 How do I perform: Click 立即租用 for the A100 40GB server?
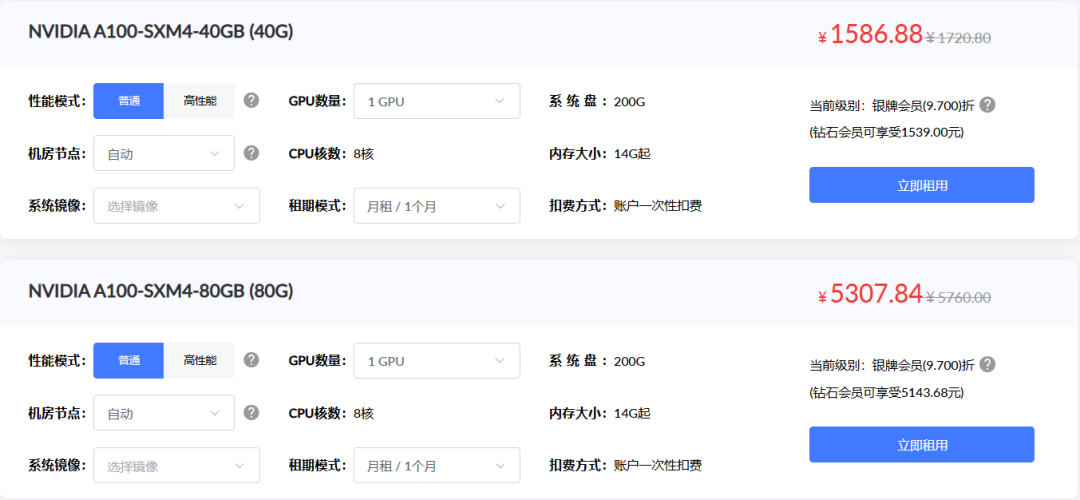(x=922, y=185)
